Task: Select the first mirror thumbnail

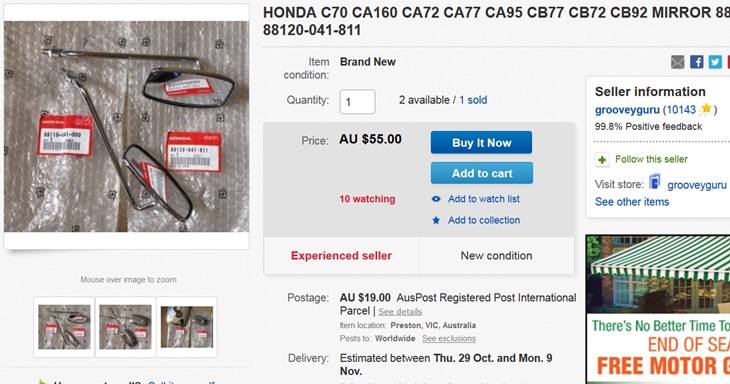Action: pos(64,327)
